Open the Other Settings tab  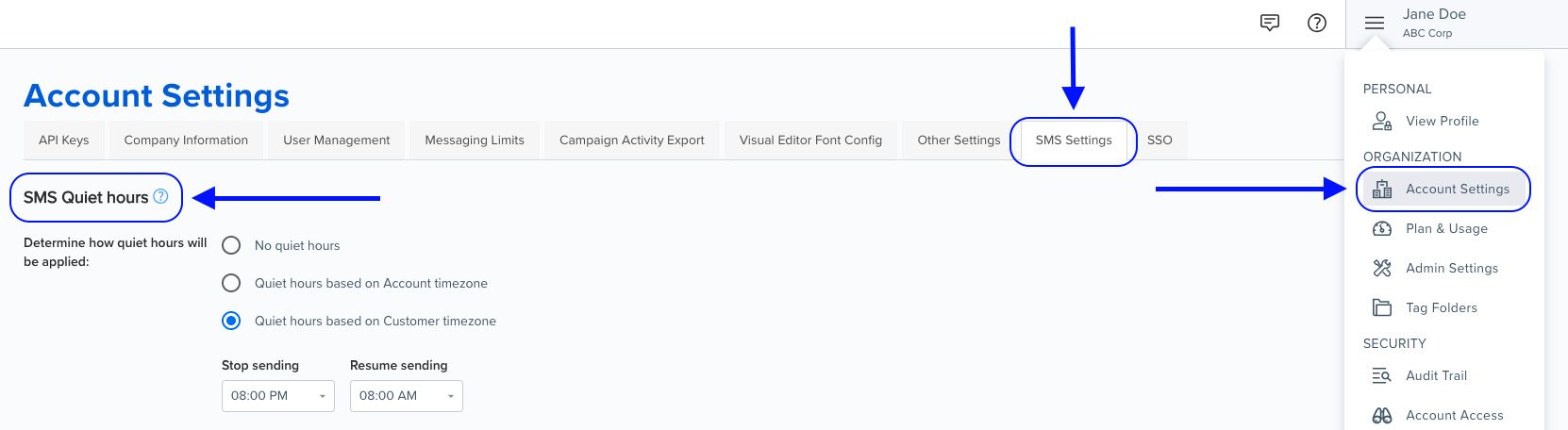click(x=959, y=140)
